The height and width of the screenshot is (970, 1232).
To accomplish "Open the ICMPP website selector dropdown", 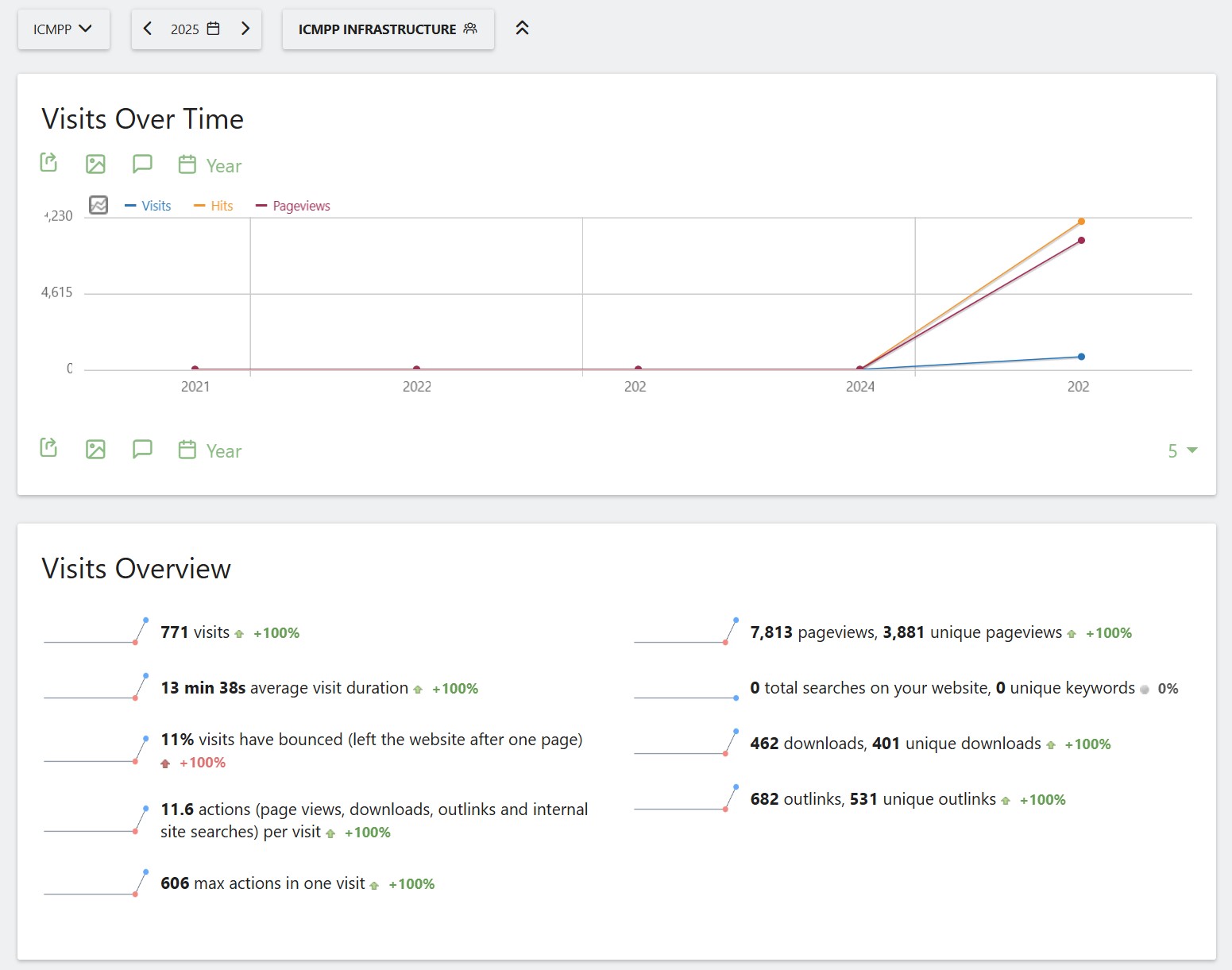I will (x=64, y=29).
